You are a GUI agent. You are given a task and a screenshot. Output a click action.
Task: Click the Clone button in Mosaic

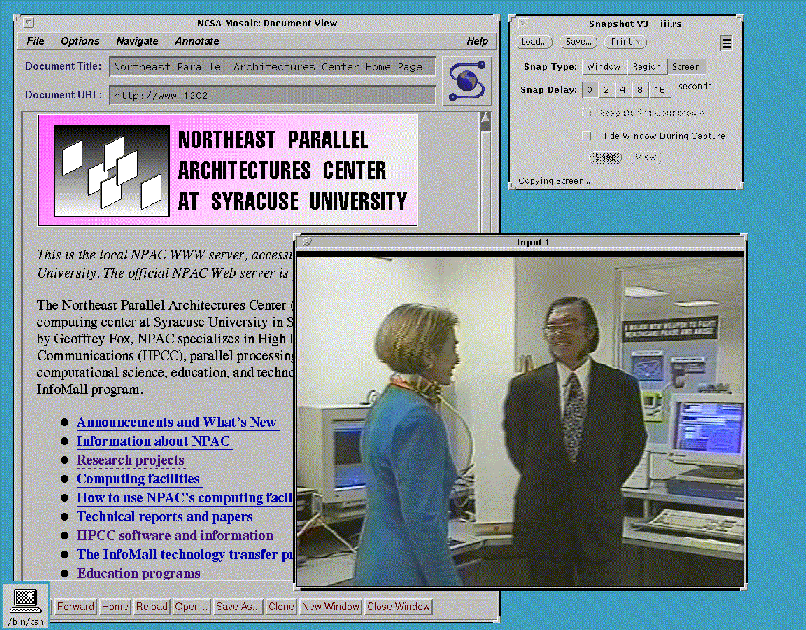tap(281, 606)
